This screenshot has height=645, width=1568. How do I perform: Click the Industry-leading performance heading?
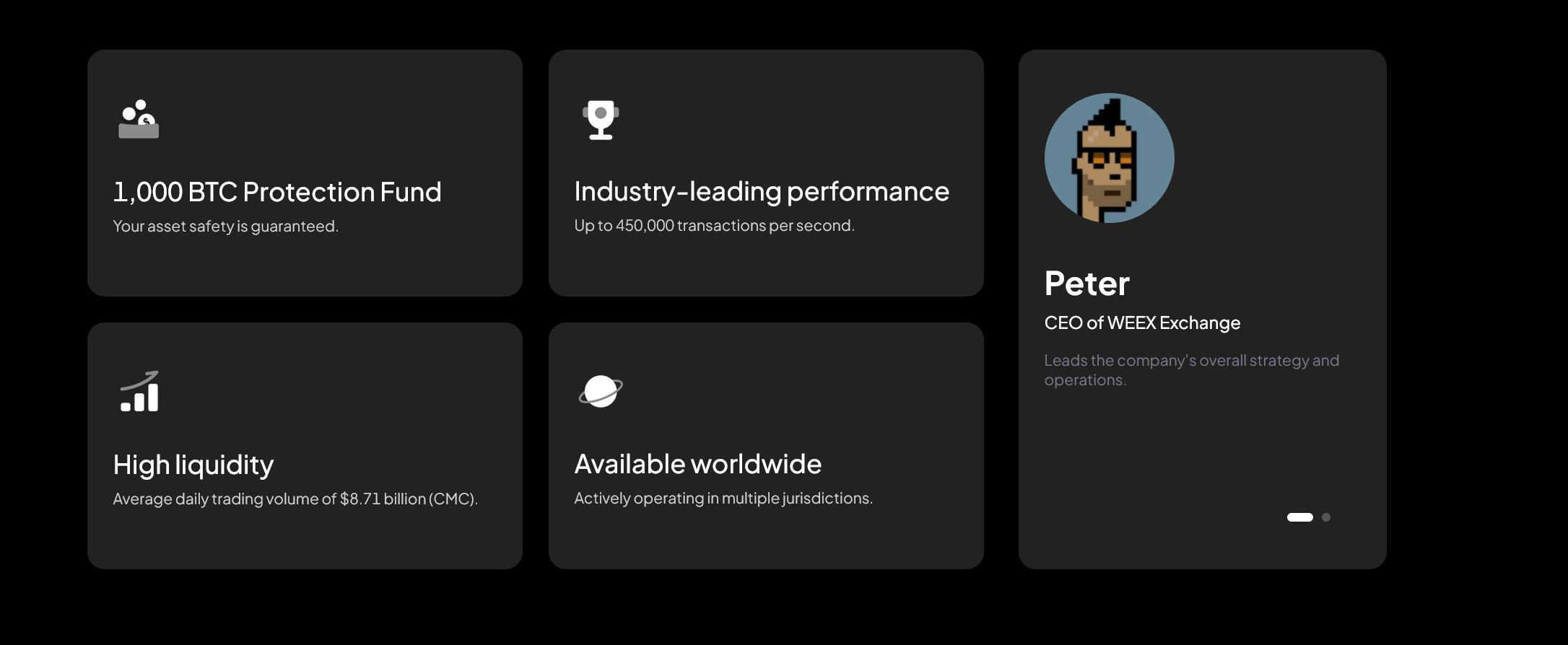click(x=762, y=191)
